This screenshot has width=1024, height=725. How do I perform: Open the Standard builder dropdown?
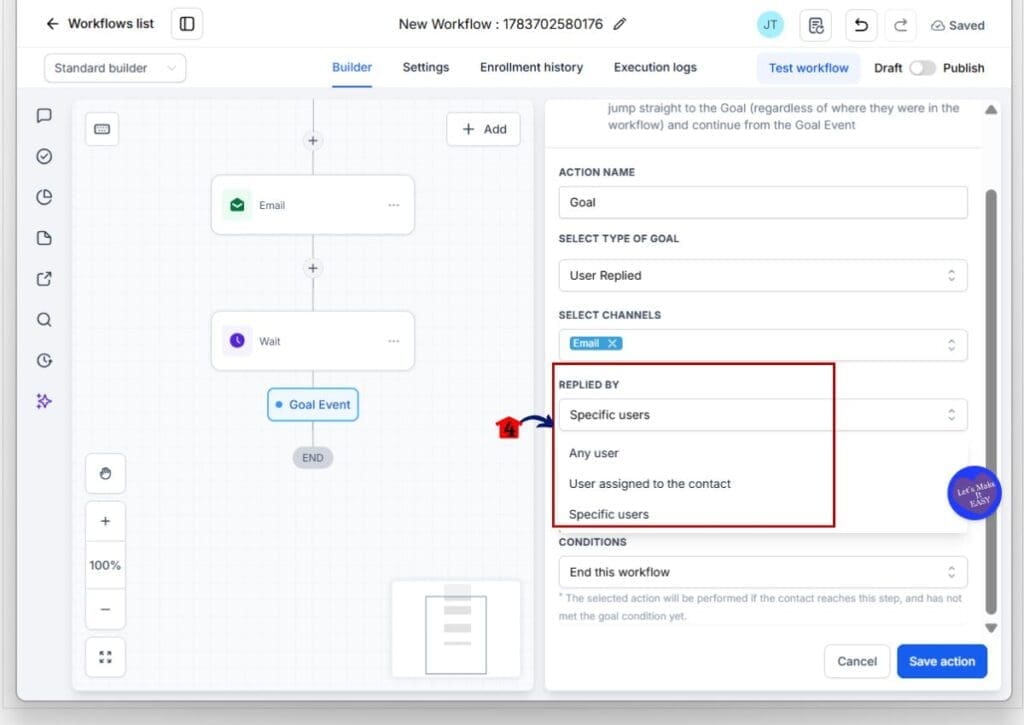[x=115, y=68]
